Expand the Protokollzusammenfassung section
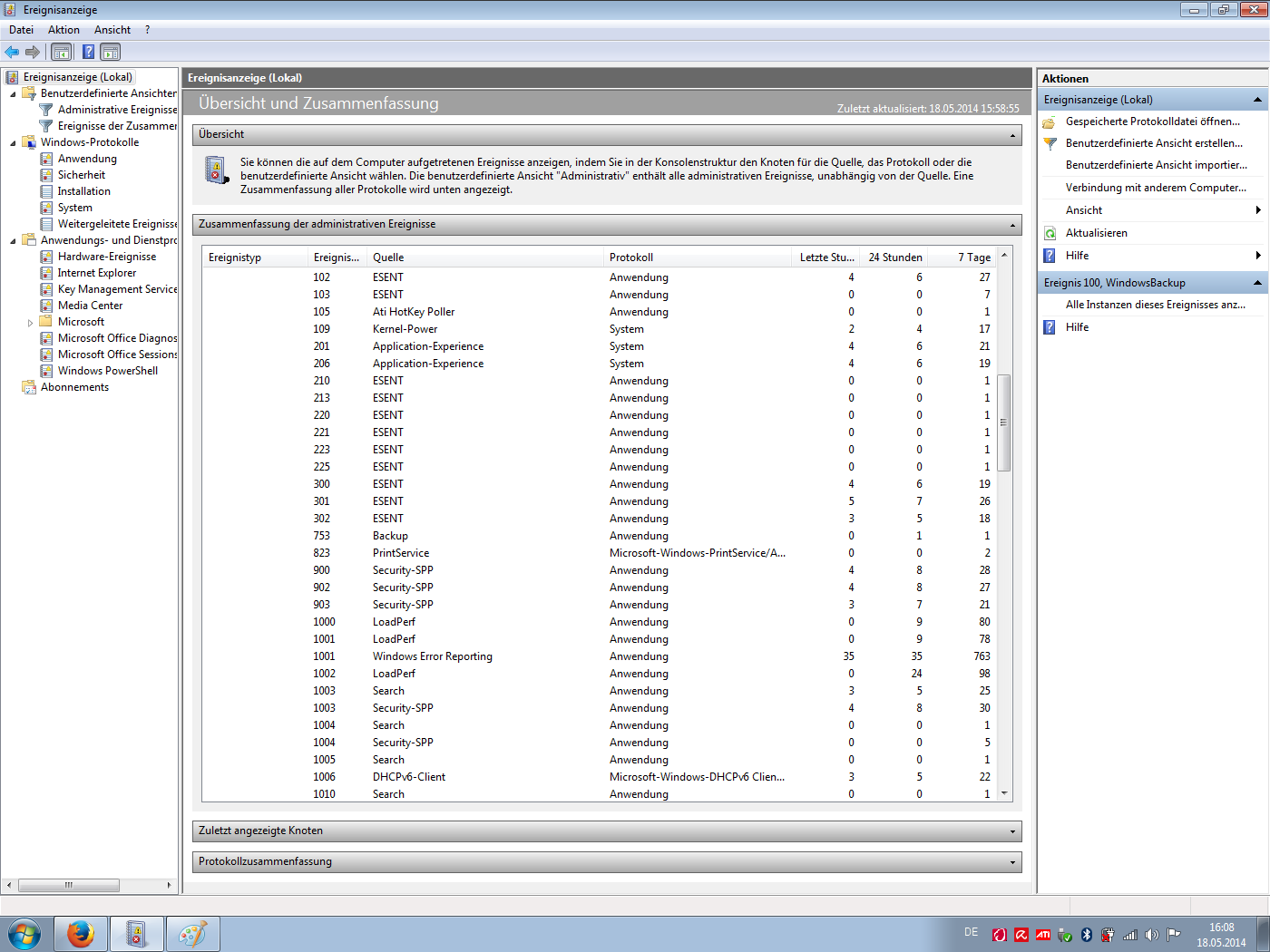The height and width of the screenshot is (952, 1270). (1012, 862)
